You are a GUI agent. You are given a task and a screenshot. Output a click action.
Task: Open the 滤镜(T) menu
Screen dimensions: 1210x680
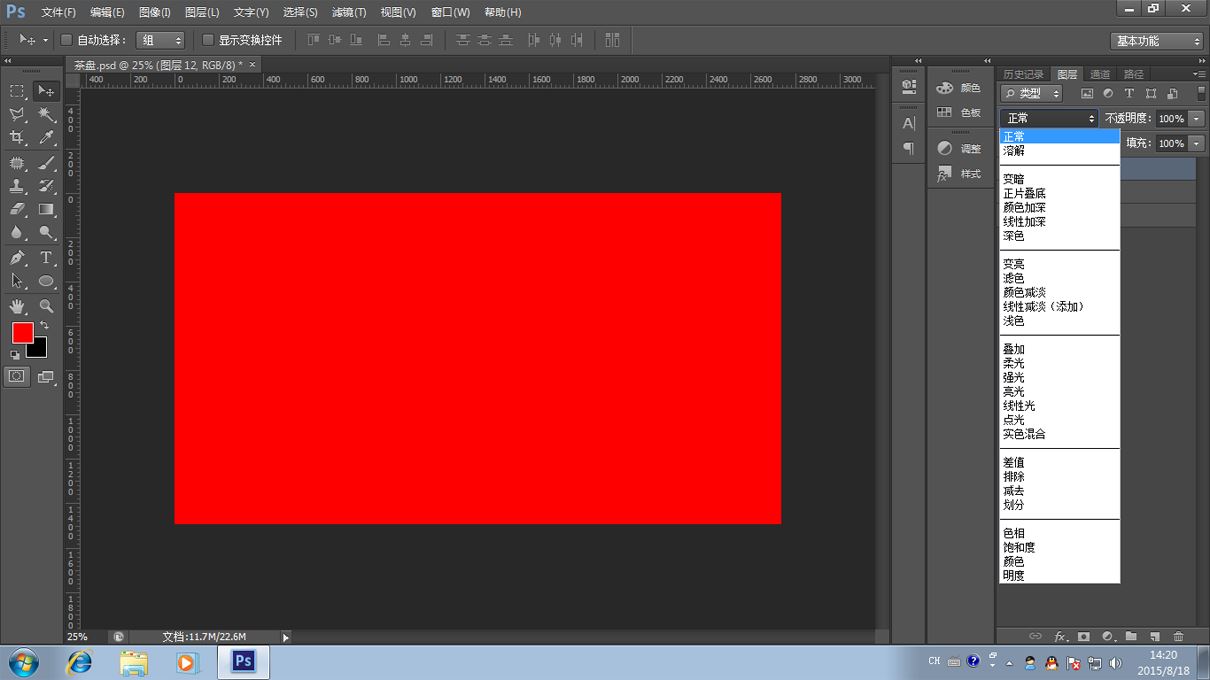[x=349, y=12]
